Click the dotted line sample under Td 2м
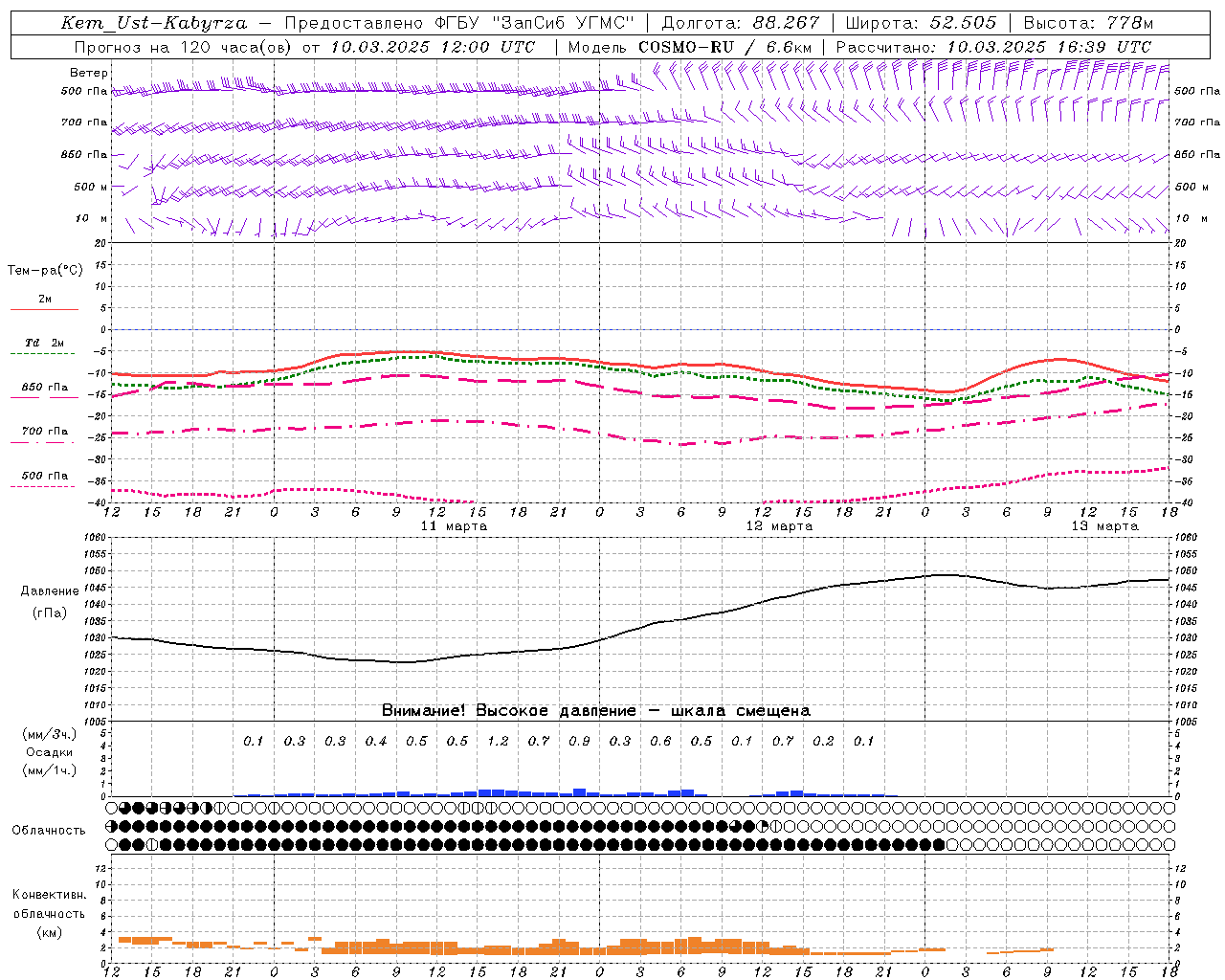The image size is (1225, 980). point(43,353)
